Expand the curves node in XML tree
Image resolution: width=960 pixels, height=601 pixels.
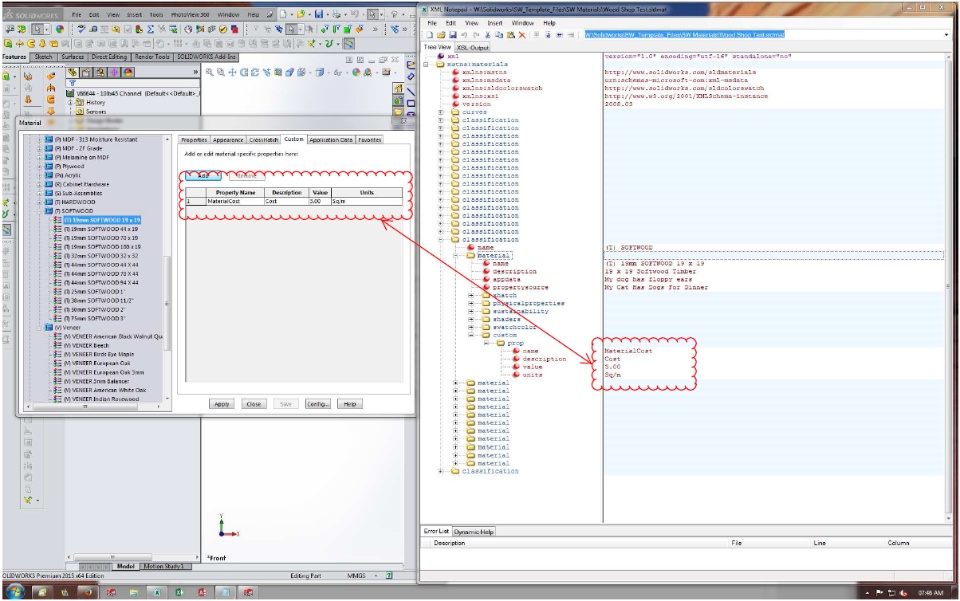point(441,113)
